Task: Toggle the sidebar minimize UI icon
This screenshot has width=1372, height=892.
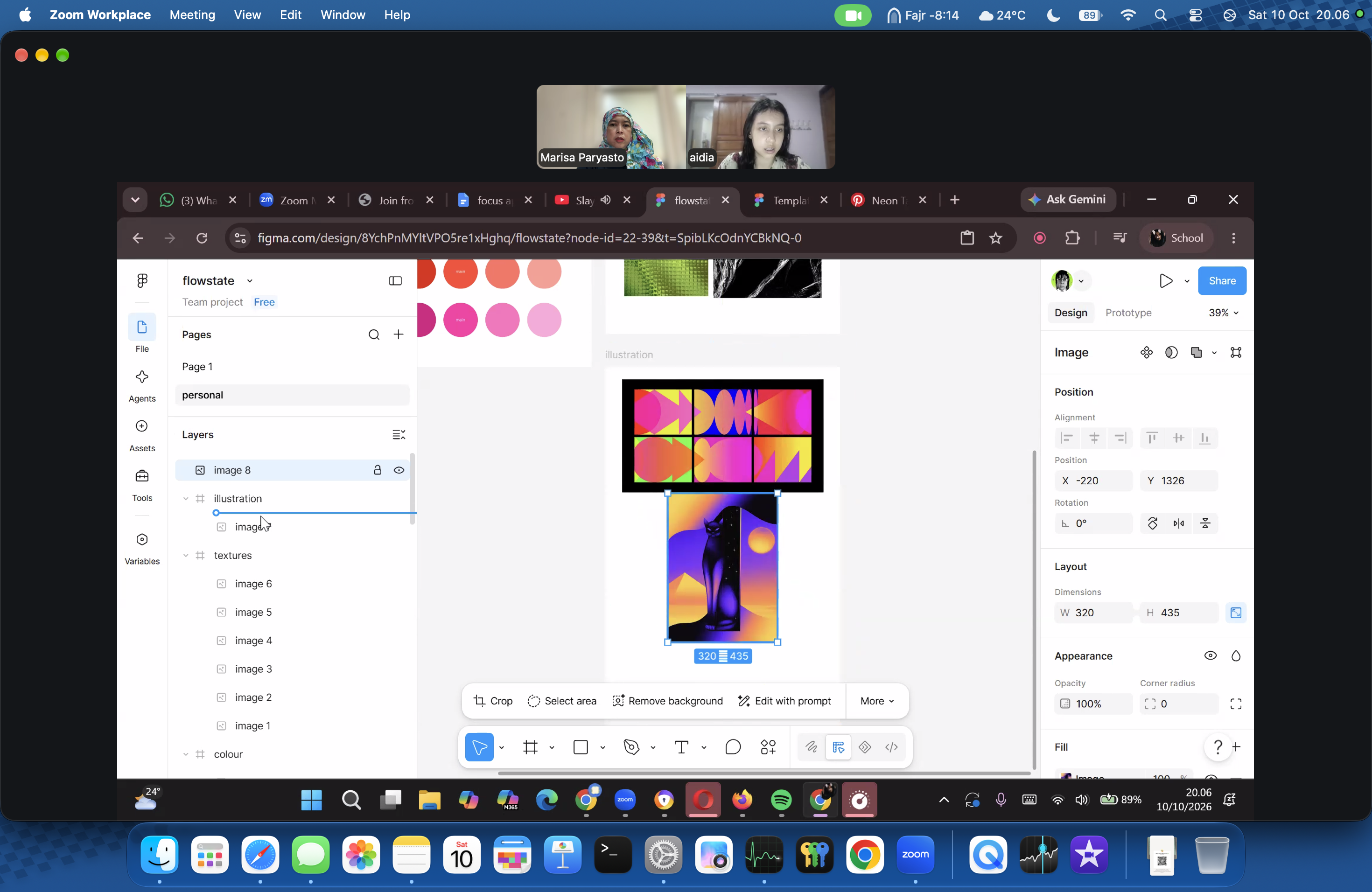Action: 395,281
